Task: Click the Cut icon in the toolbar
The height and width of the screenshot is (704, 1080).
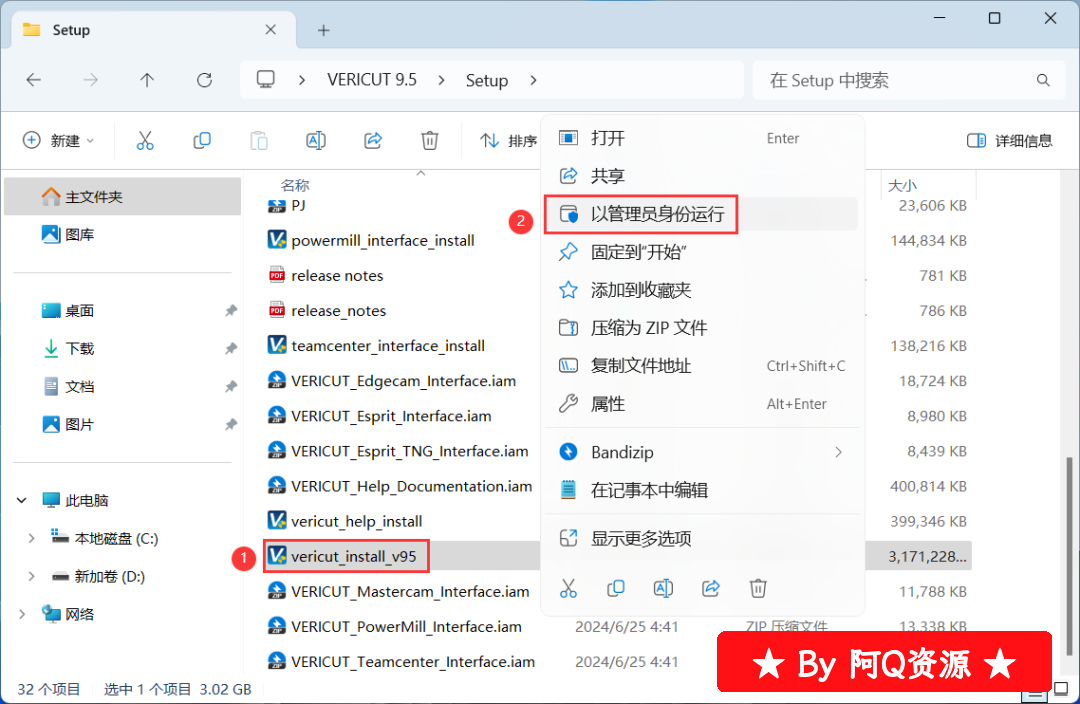Action: click(145, 141)
